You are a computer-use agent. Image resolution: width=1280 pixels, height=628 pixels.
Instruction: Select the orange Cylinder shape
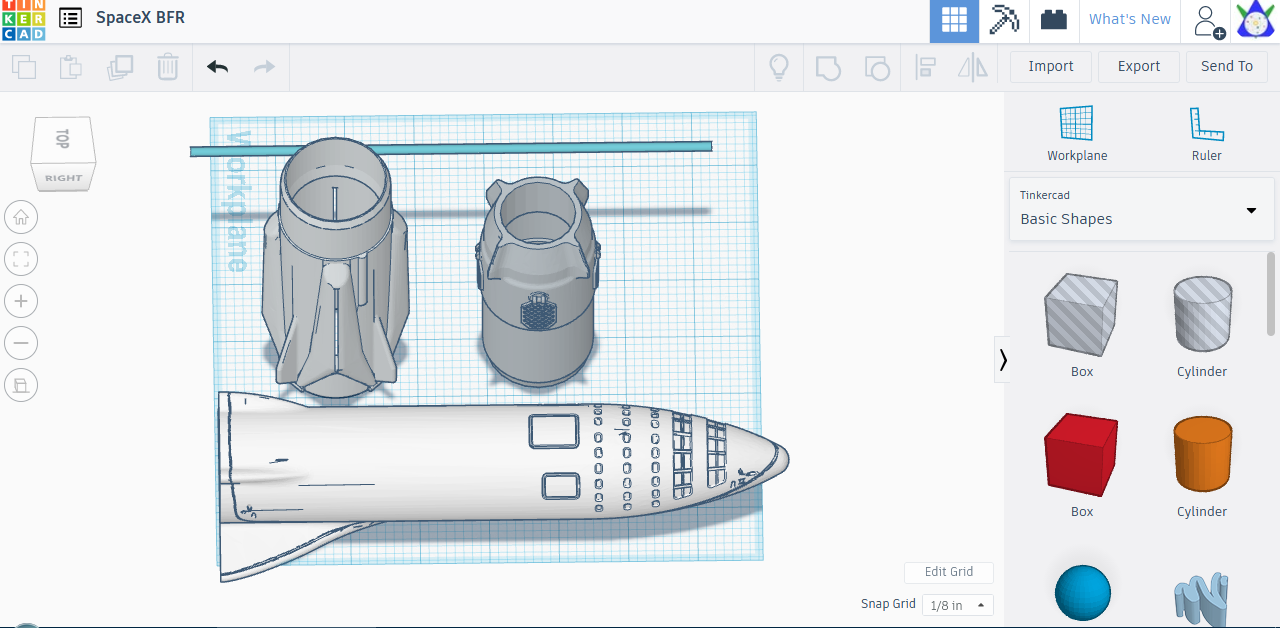pyautogui.click(x=1202, y=455)
